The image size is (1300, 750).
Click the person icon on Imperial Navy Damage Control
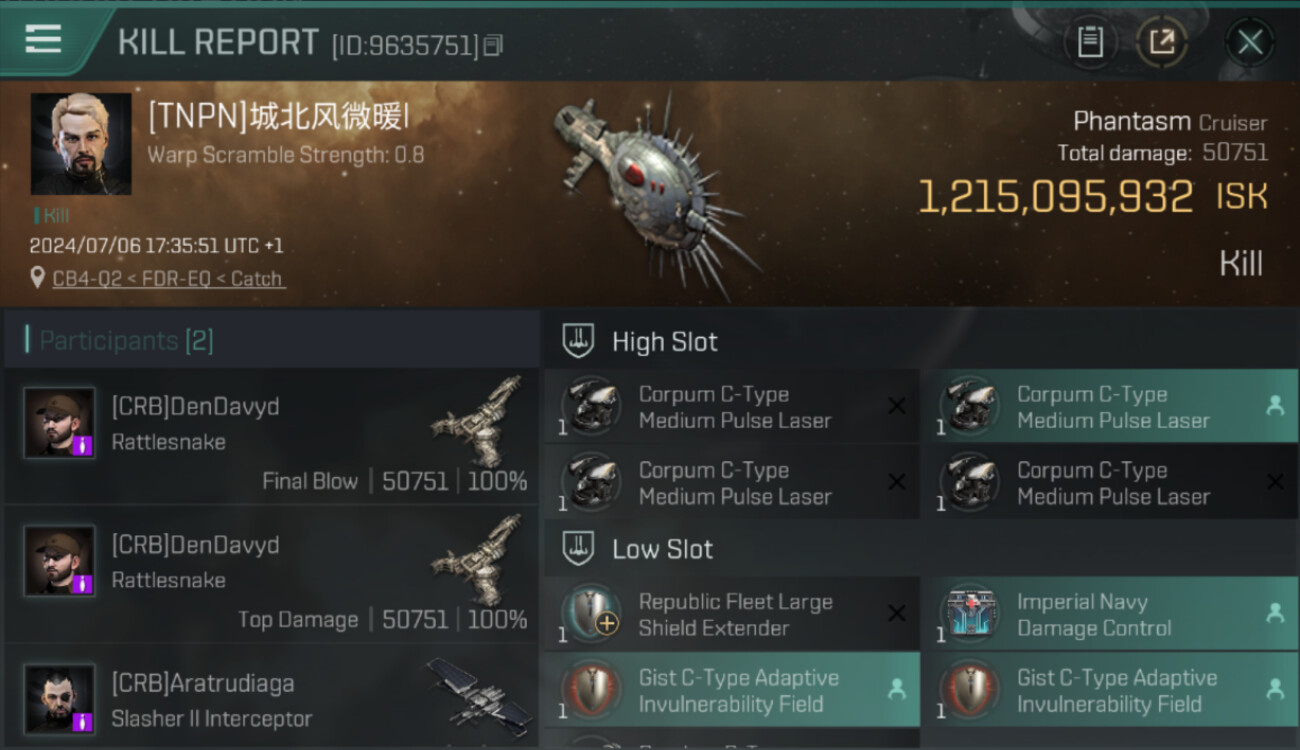click(1275, 614)
